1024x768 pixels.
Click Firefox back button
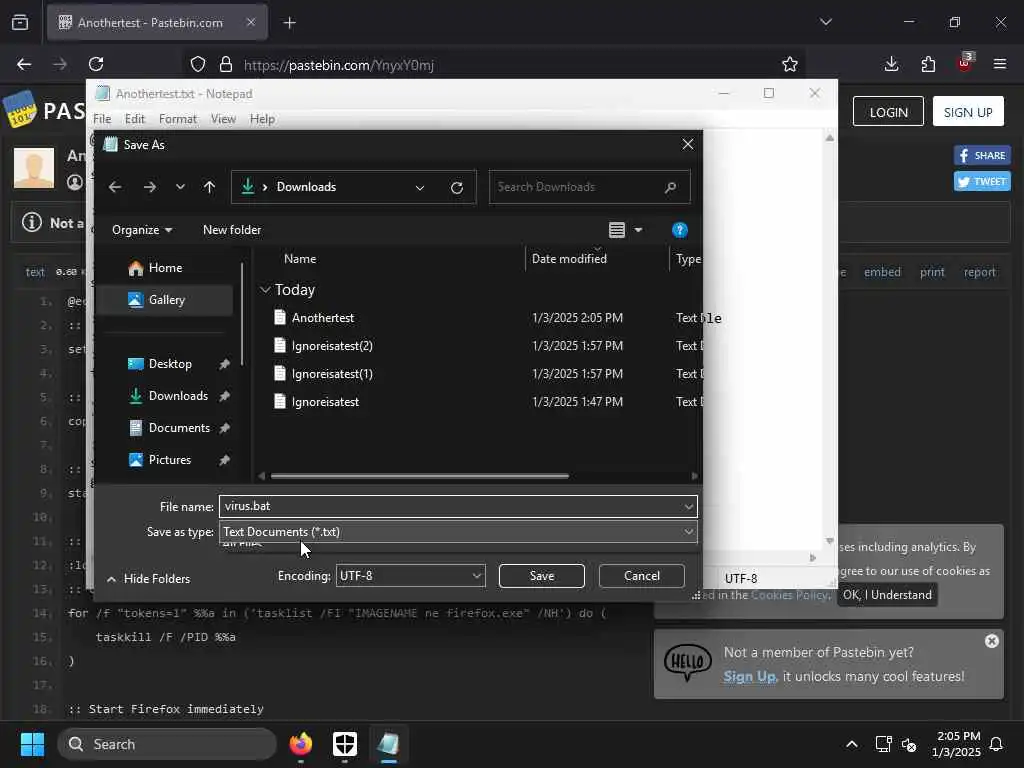[x=24, y=64]
